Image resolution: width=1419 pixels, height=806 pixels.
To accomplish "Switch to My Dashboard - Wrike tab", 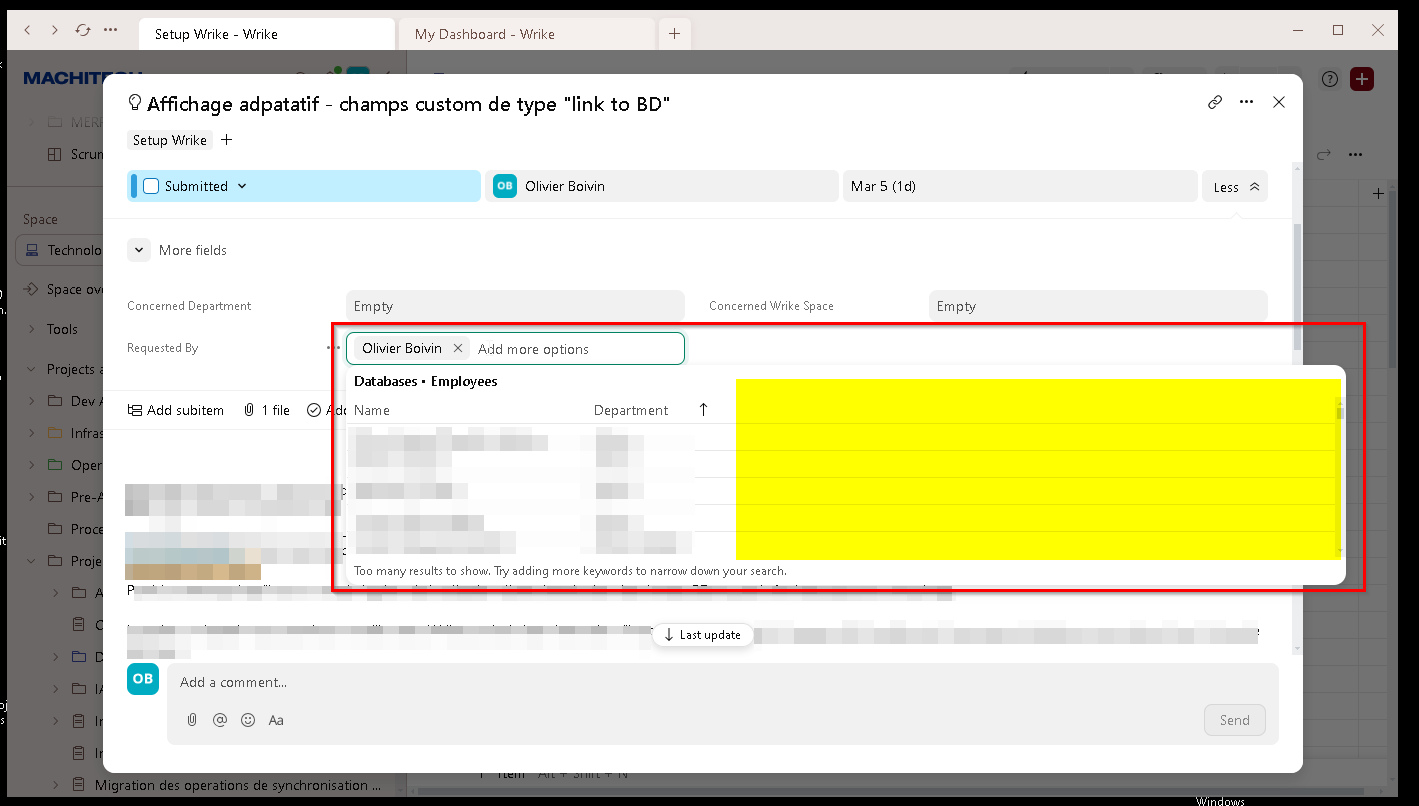I will point(527,34).
